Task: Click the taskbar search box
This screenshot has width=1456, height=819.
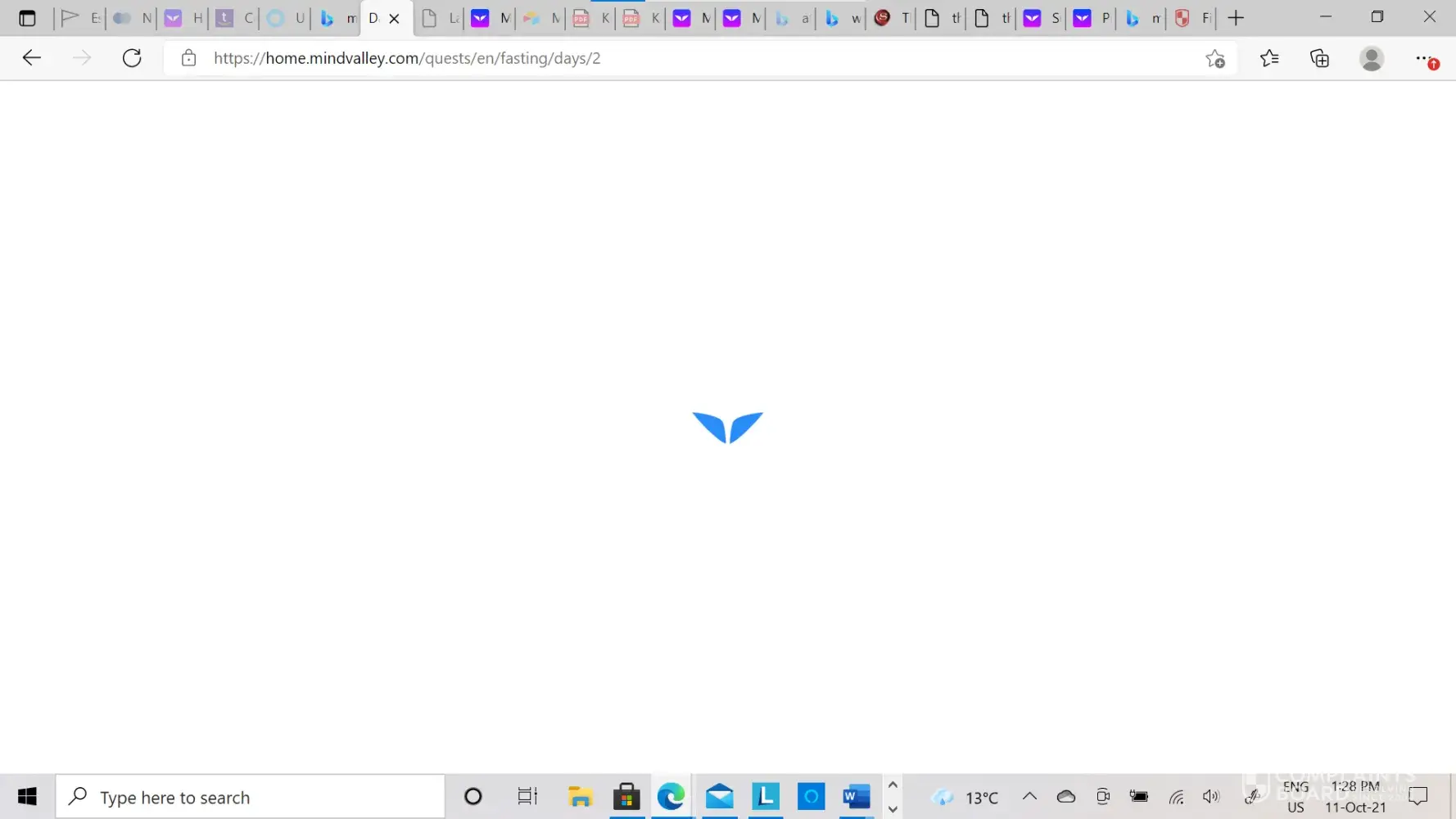Action: [x=250, y=796]
